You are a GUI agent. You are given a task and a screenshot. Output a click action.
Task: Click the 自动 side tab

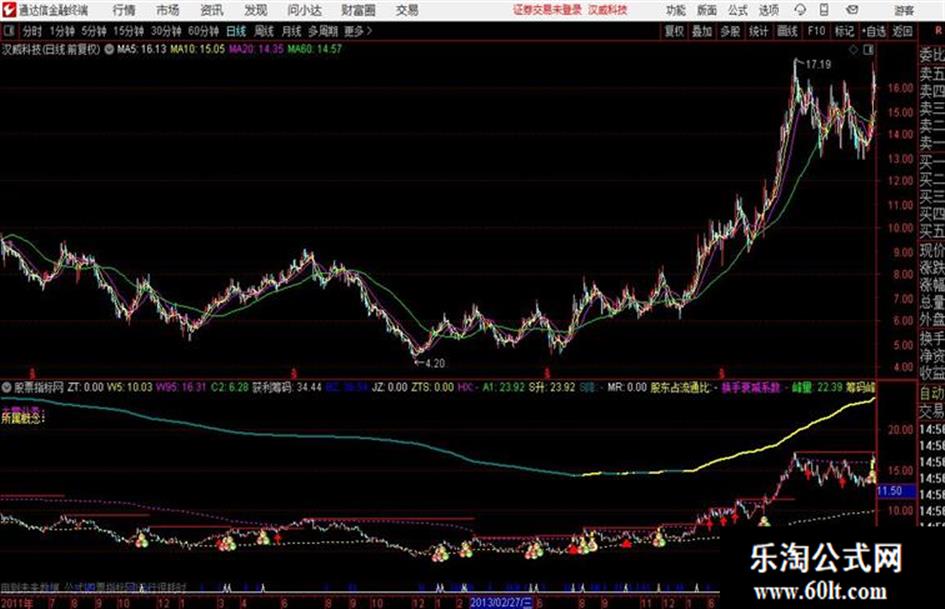tap(932, 393)
